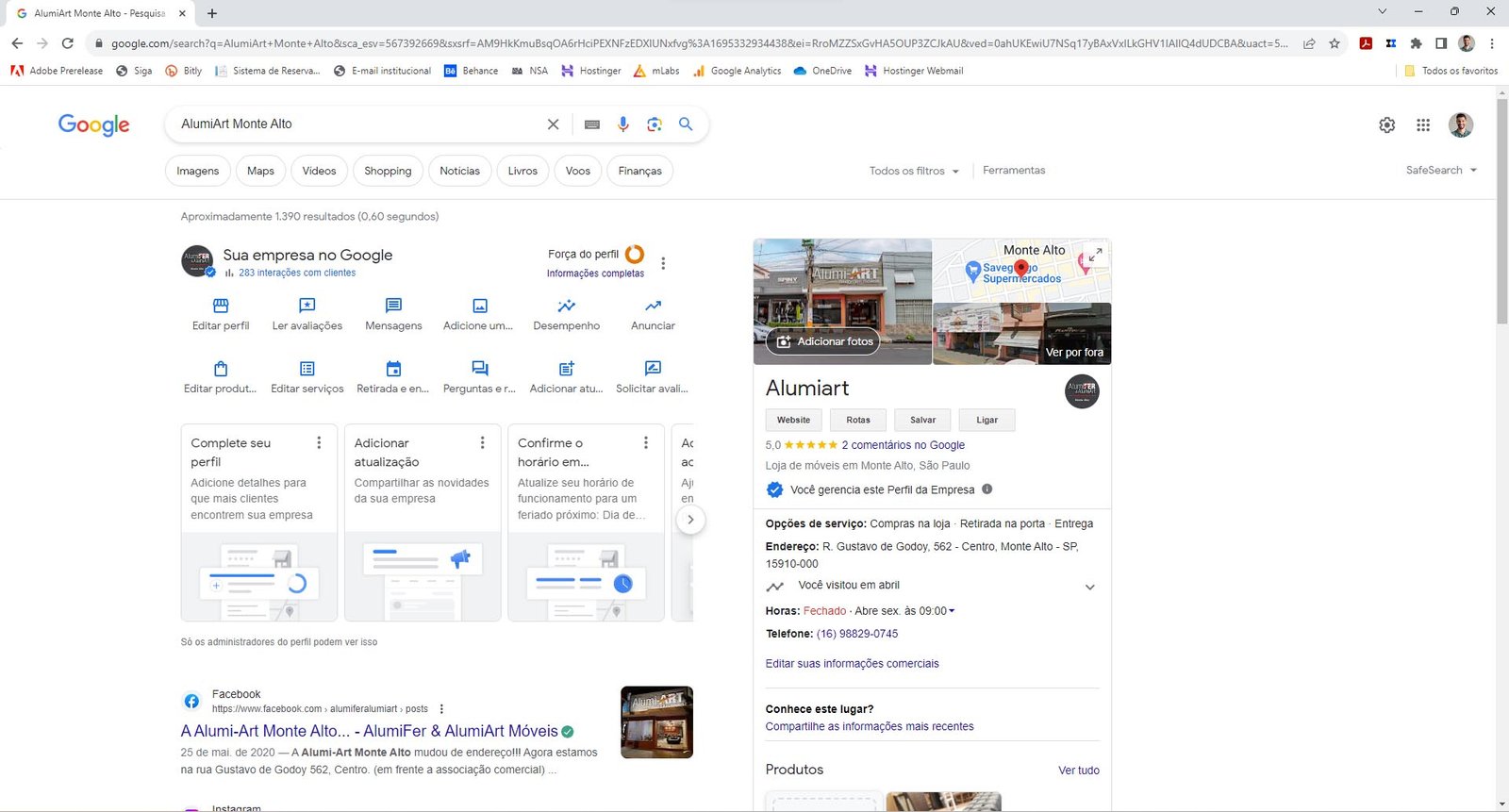The height and width of the screenshot is (812, 1509).
Task: Select the Imagens filter tab
Action: click(x=197, y=171)
